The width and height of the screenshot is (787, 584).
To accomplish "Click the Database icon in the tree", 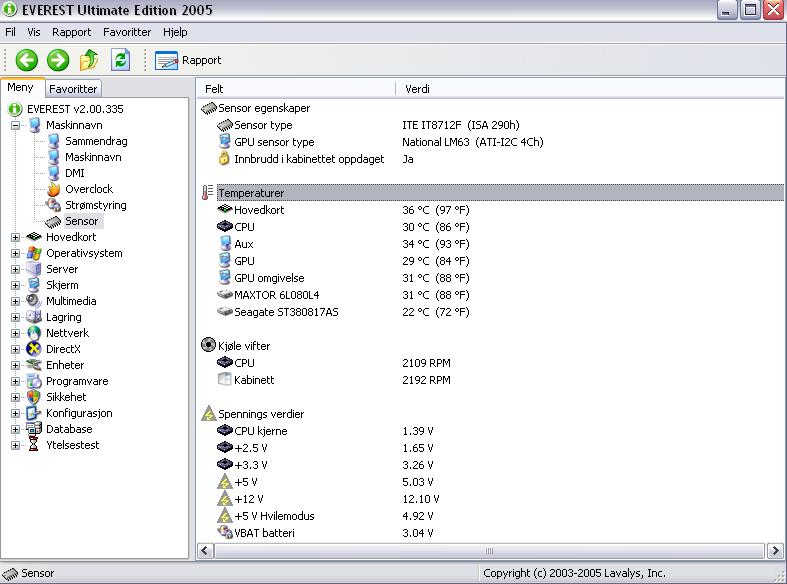I will click(34, 429).
